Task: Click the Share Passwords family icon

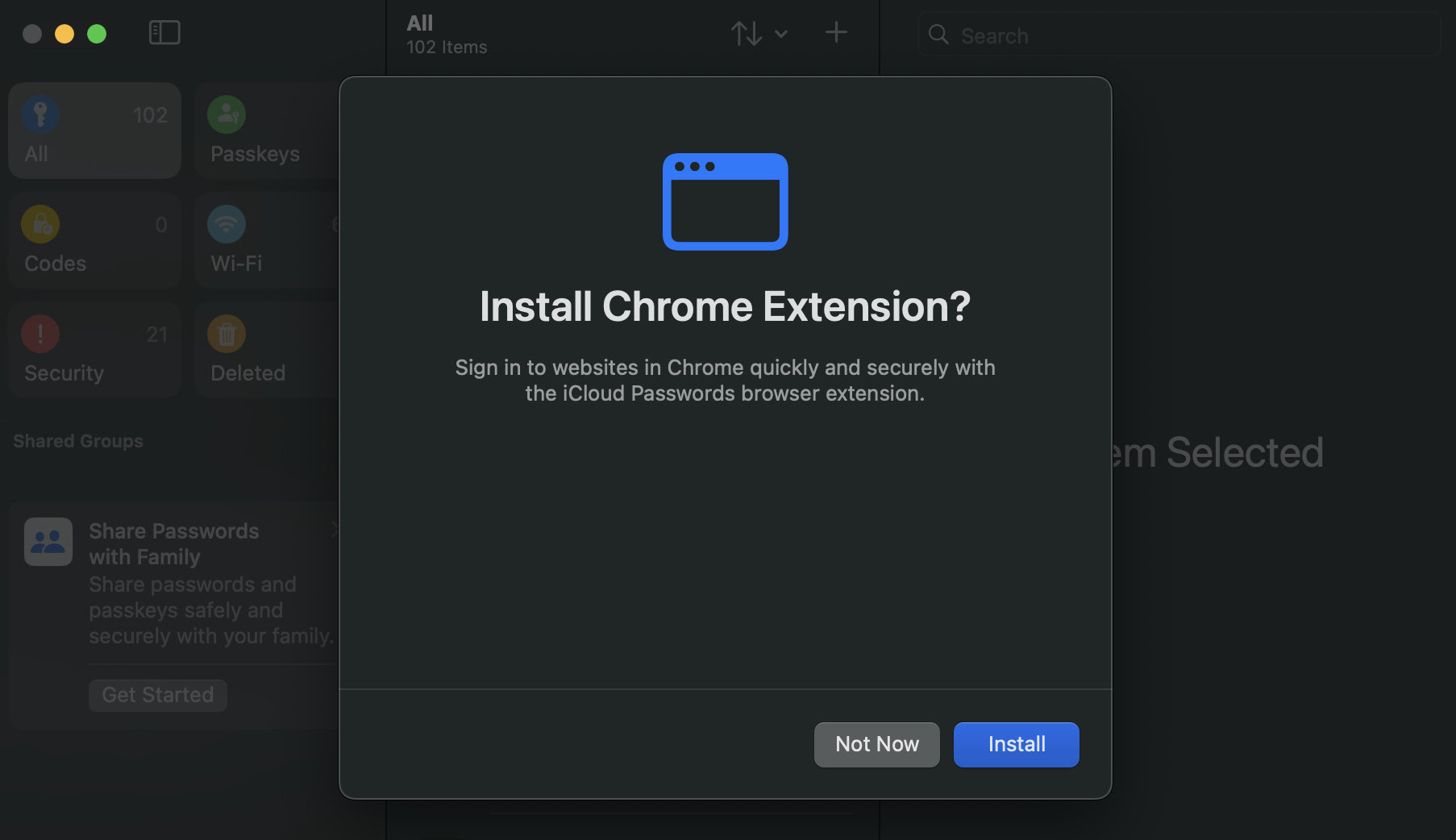Action: pyautogui.click(x=48, y=542)
